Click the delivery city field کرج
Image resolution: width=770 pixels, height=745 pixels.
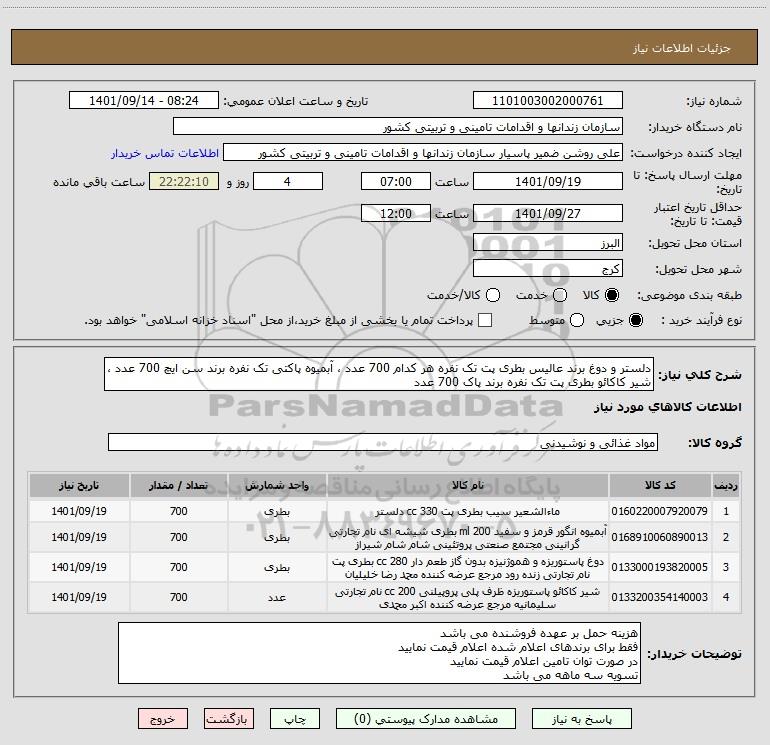[548, 269]
